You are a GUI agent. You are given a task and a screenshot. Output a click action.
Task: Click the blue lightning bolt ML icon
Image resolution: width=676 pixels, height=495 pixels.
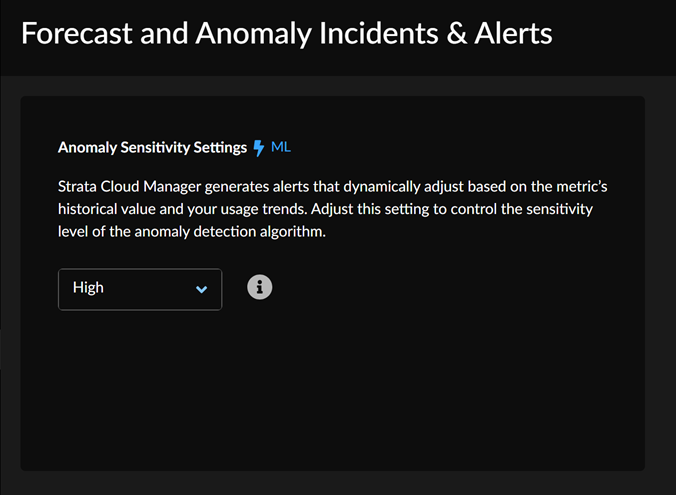(x=260, y=148)
